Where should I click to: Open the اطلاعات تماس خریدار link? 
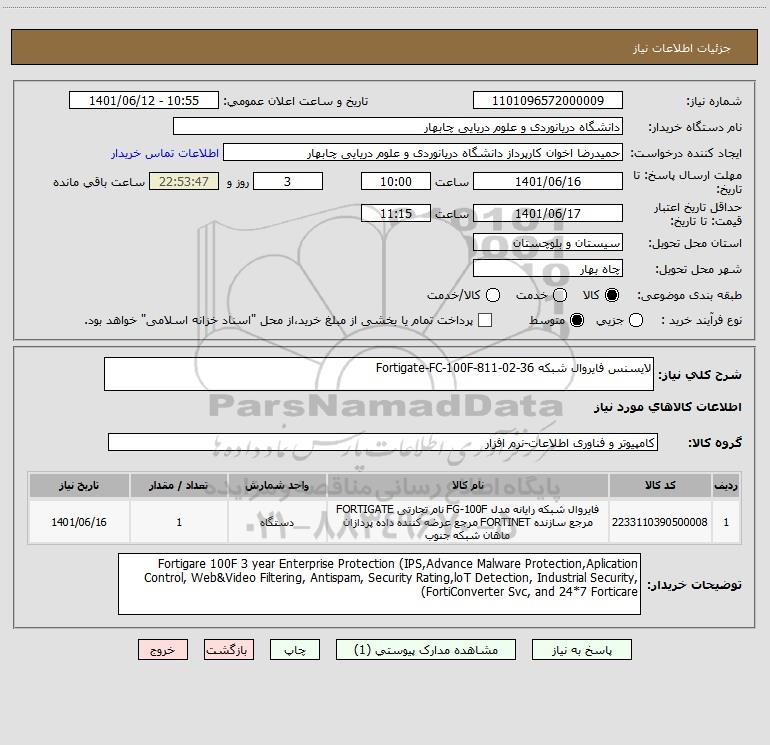pyautogui.click(x=165, y=153)
